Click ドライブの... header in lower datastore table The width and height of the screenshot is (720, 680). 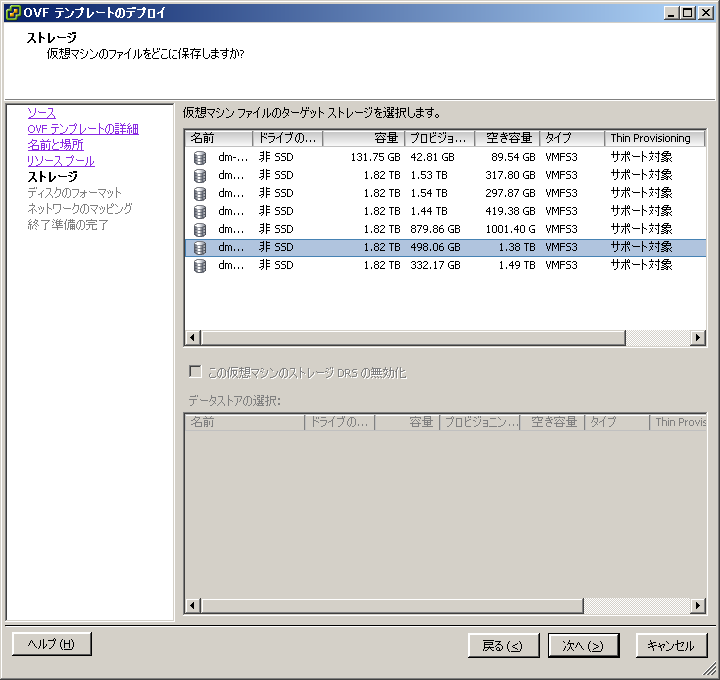click(x=340, y=422)
